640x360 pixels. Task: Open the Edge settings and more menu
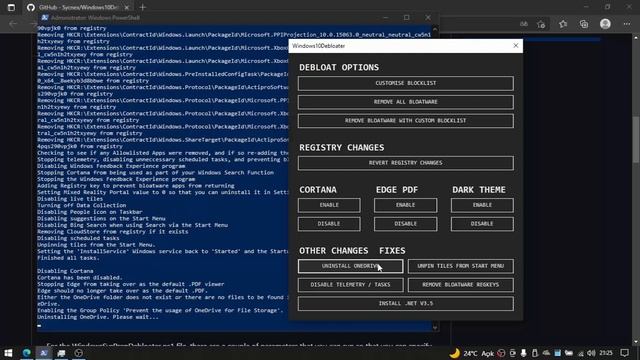[x=627, y=24]
